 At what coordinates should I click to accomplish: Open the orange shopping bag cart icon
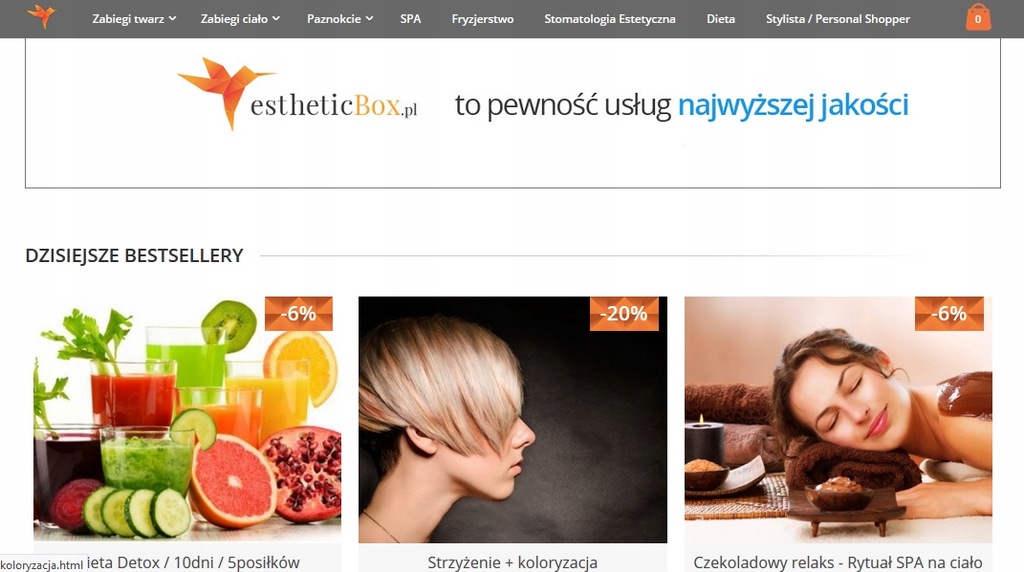click(x=978, y=18)
